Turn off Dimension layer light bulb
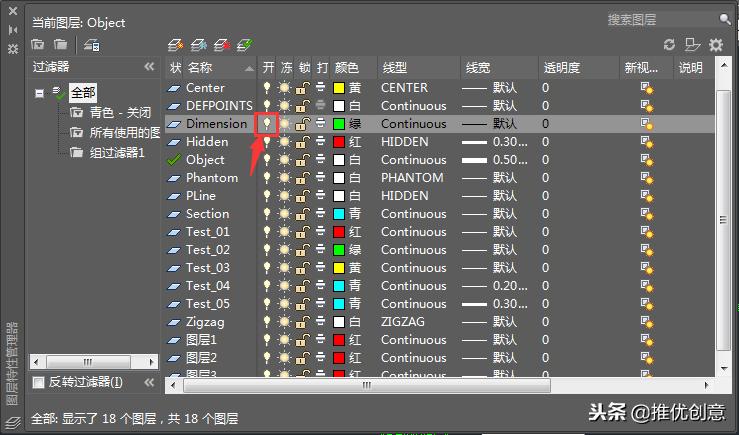Screen dimensions: 739x435 click(x=267, y=123)
